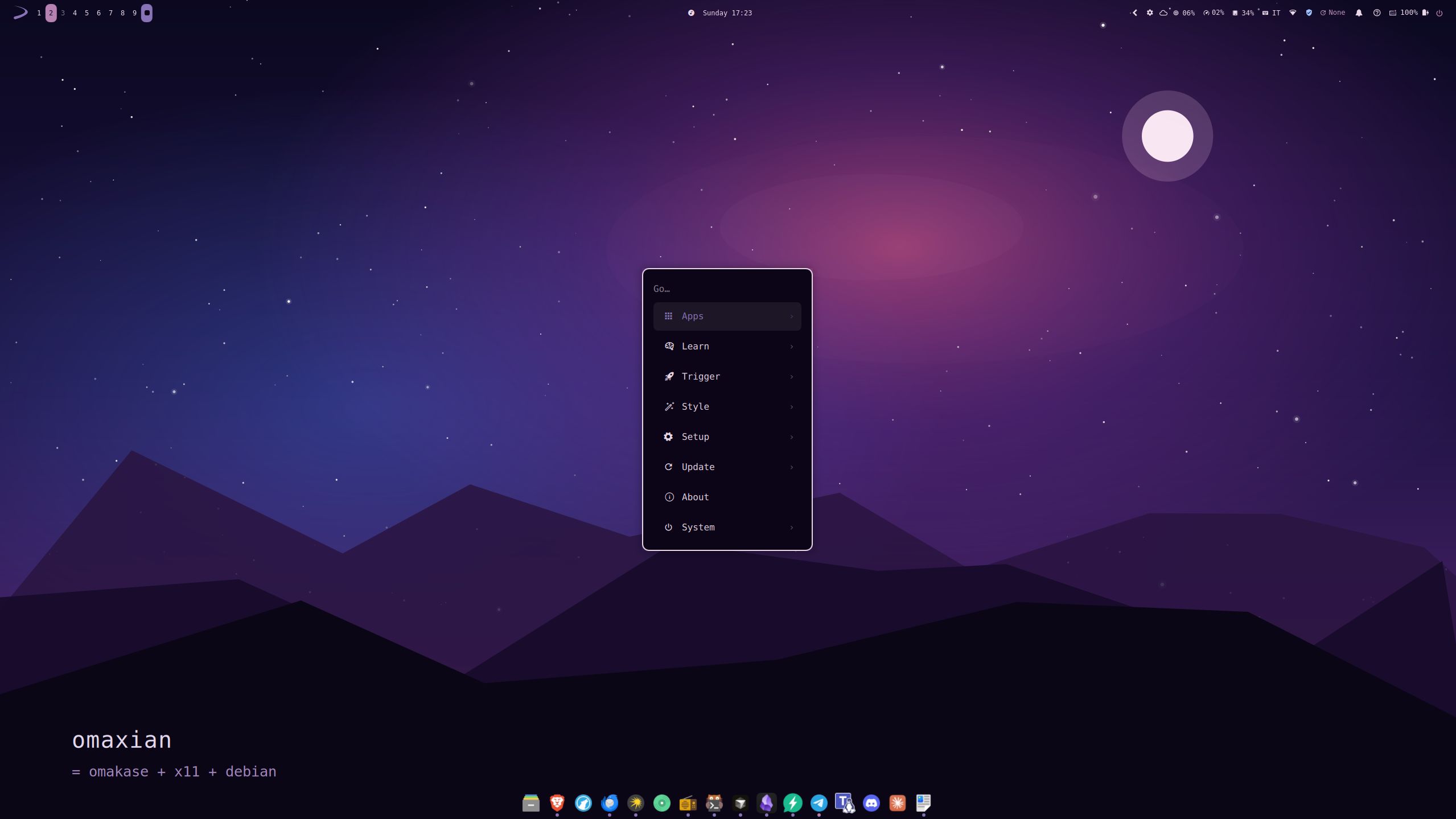Click the Sunday 17:23 clock
The height and width of the screenshot is (819, 1456).
[727, 13]
